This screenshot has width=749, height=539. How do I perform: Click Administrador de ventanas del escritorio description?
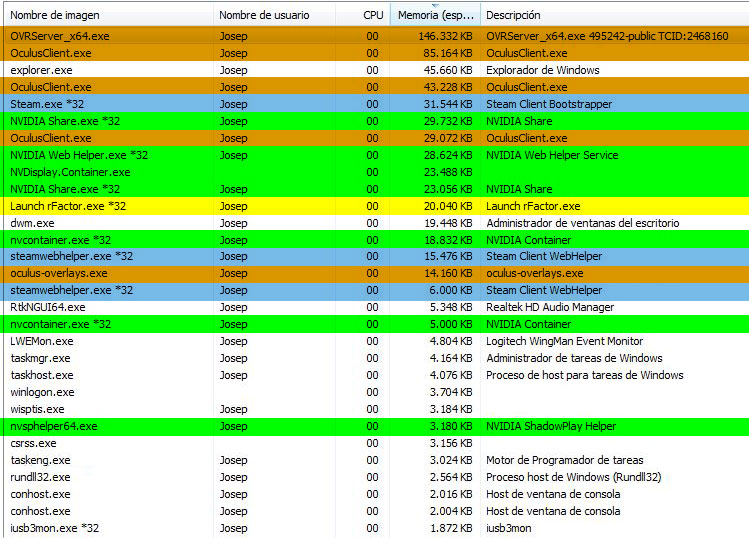tap(583, 223)
